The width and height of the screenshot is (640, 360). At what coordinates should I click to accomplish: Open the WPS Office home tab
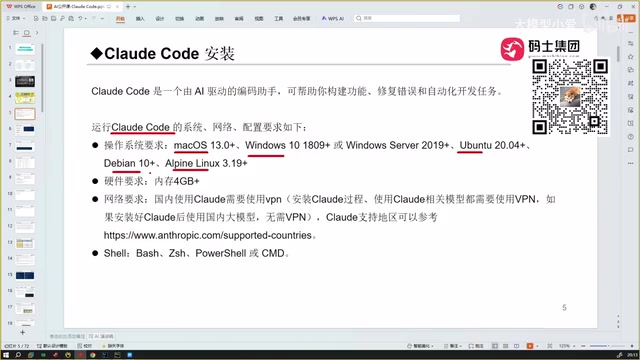[21, 7]
